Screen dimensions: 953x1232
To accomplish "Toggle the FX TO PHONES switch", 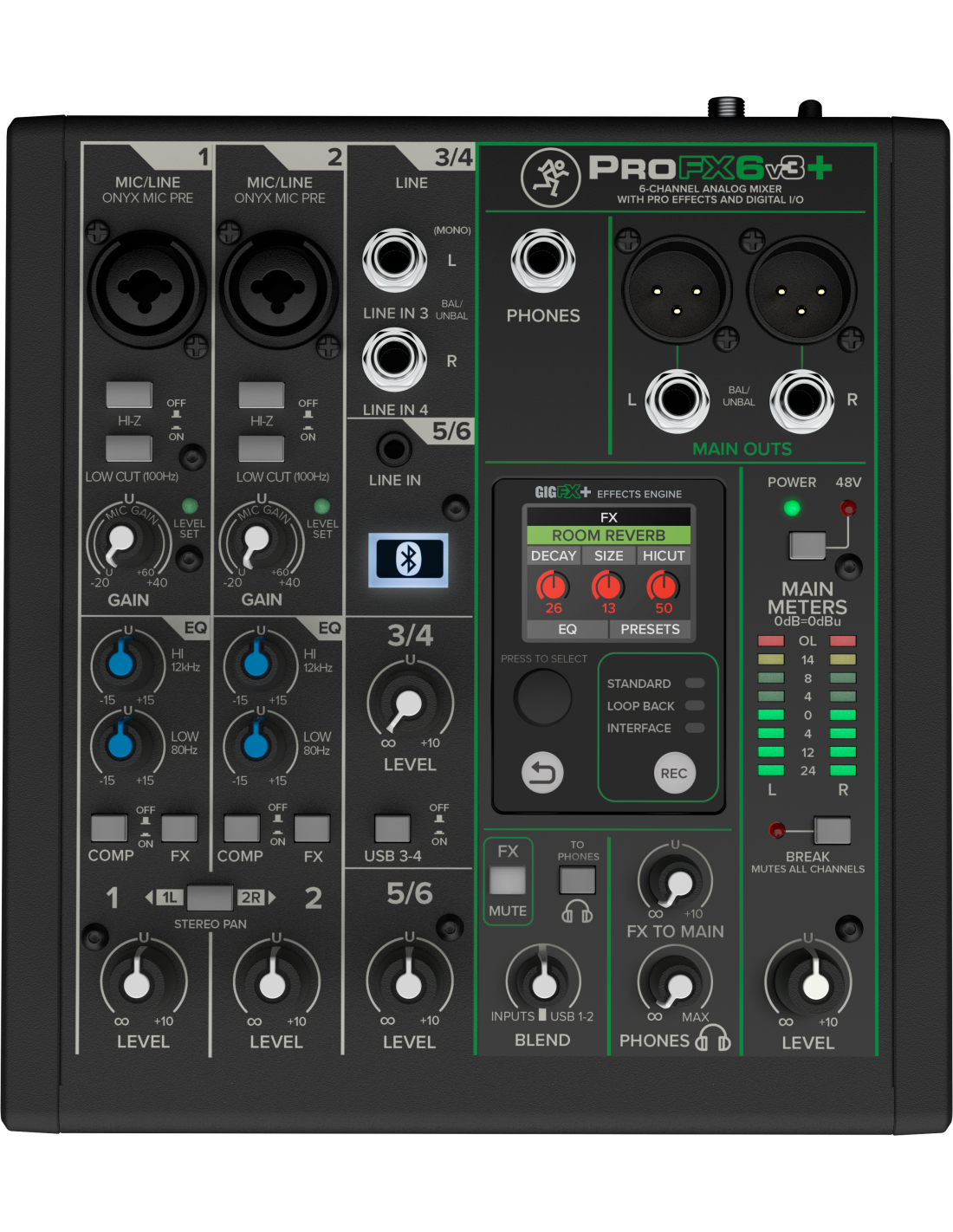I will pyautogui.click(x=577, y=880).
